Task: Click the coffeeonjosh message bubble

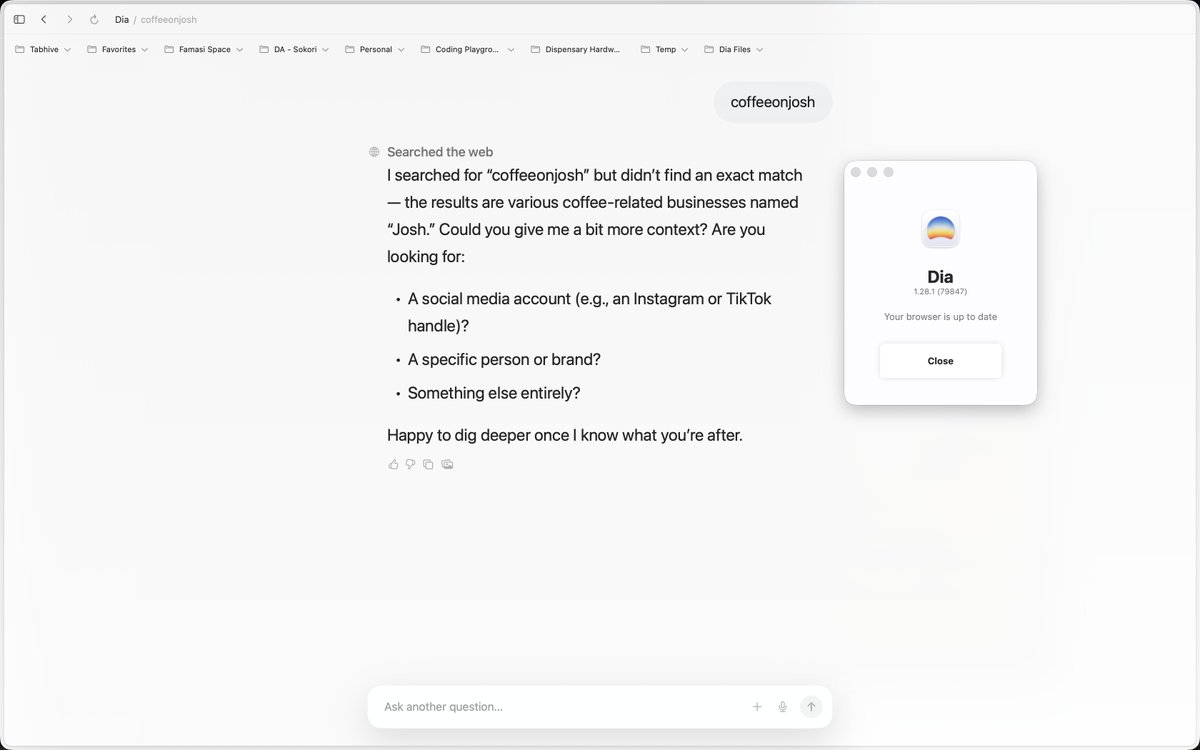Action: [773, 102]
